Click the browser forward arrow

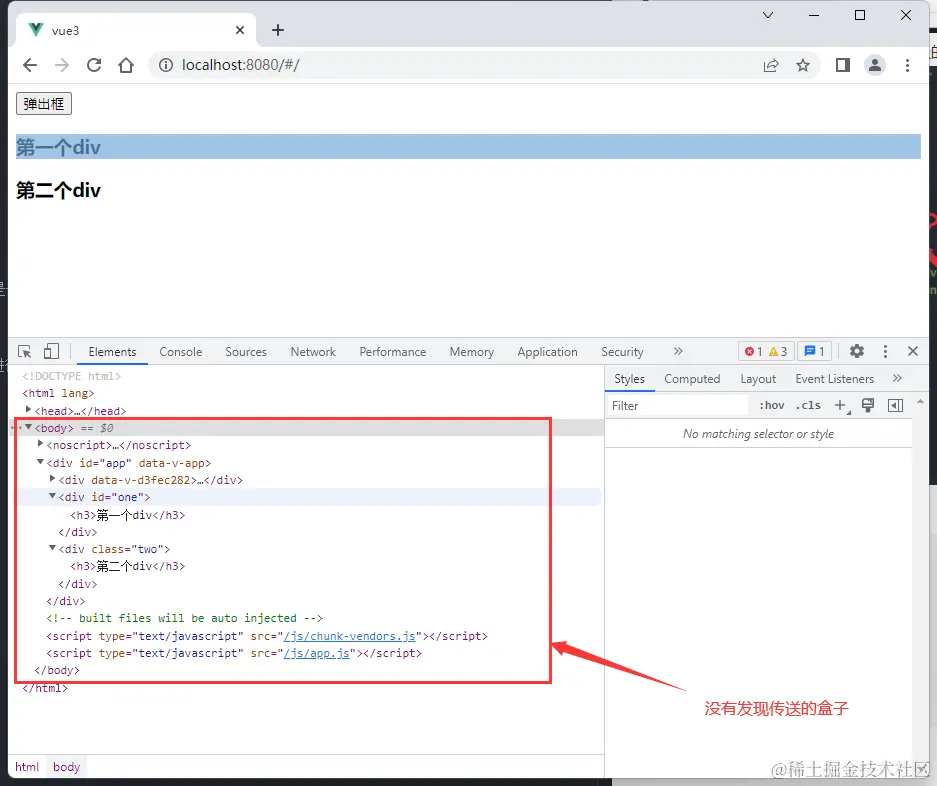point(62,65)
